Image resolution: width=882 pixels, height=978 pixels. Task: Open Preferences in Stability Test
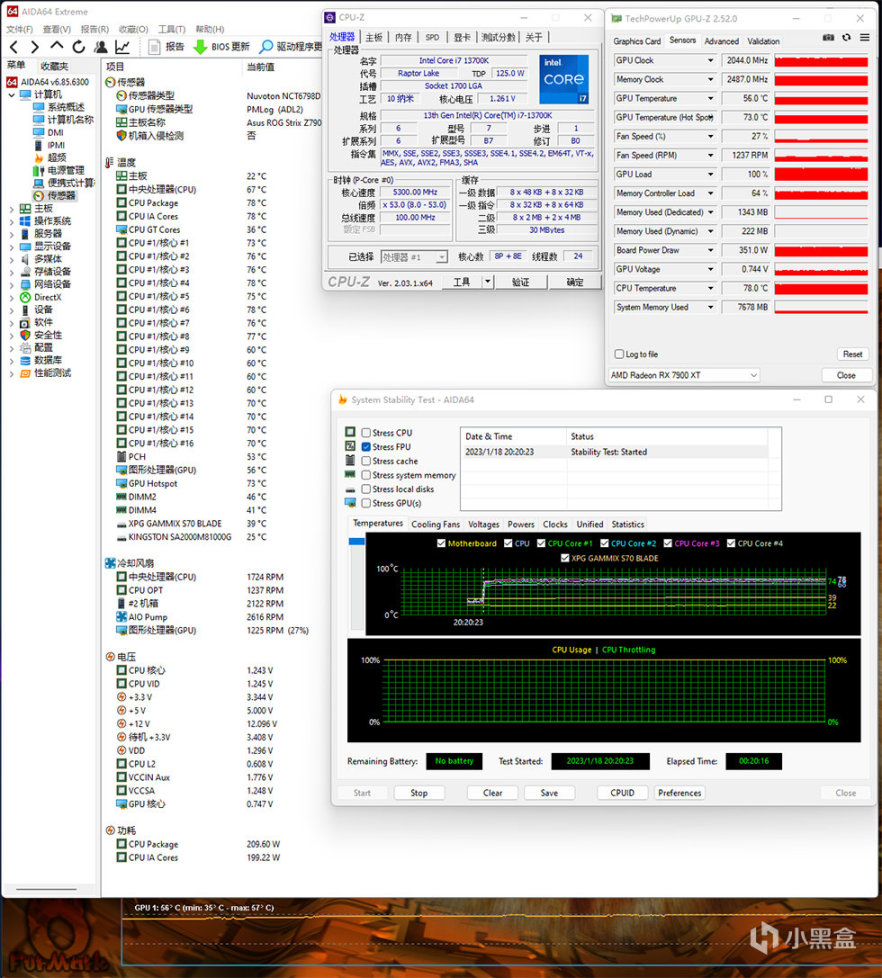[679, 793]
